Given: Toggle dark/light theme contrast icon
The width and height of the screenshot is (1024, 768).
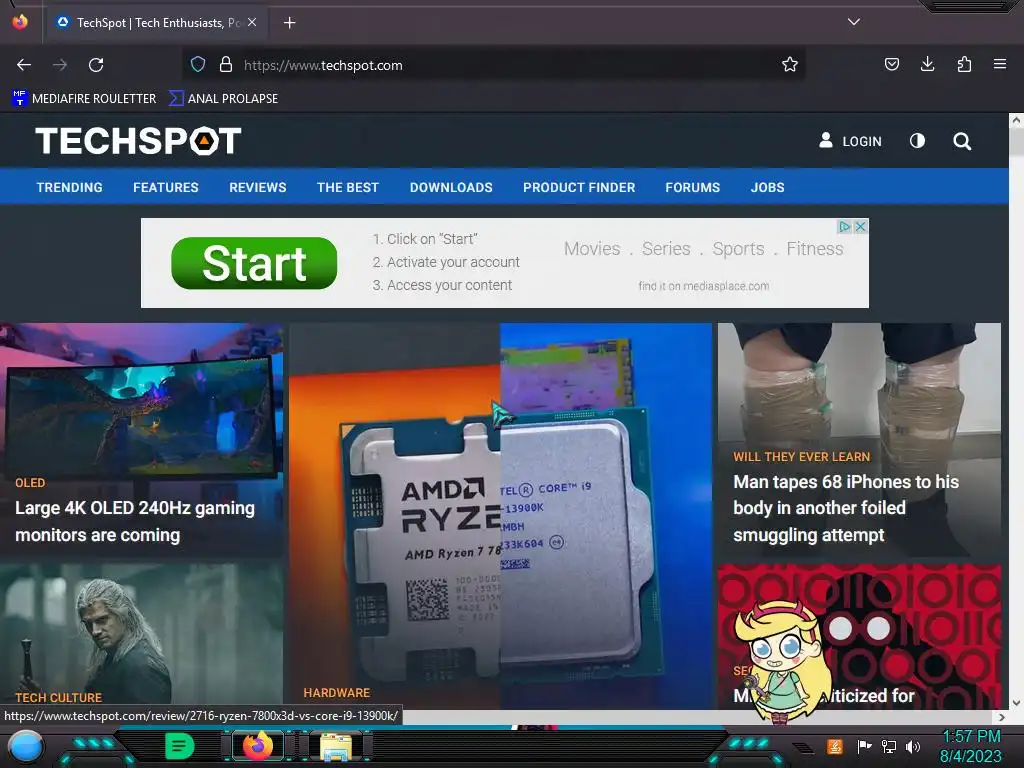Looking at the screenshot, I should (917, 140).
